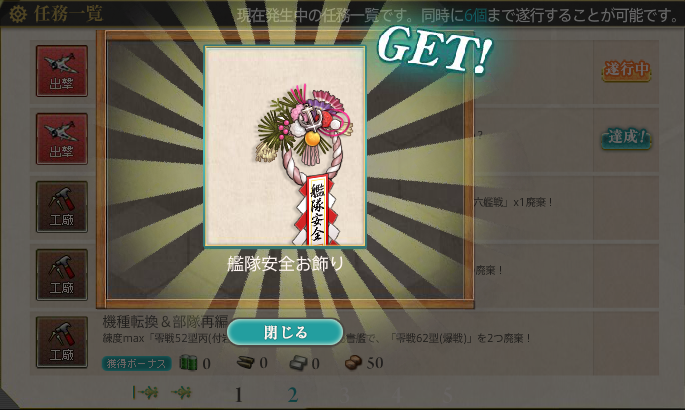Select the first 工廠 hammer quest icon

[x=62, y=207]
